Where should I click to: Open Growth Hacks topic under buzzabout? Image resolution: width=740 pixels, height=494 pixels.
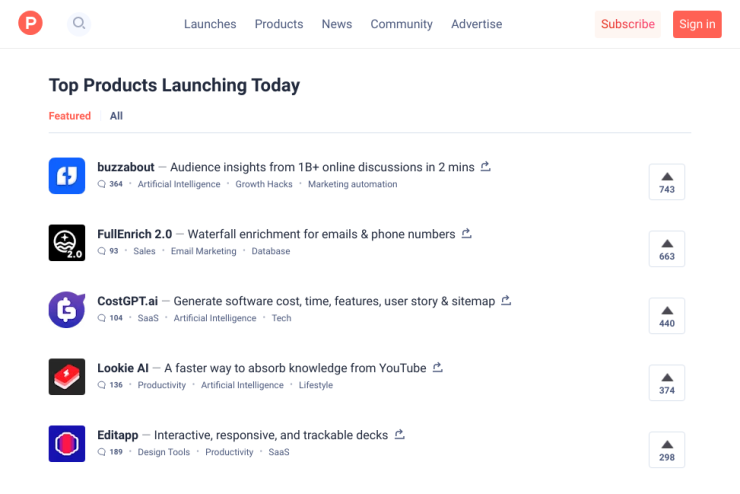(264, 184)
